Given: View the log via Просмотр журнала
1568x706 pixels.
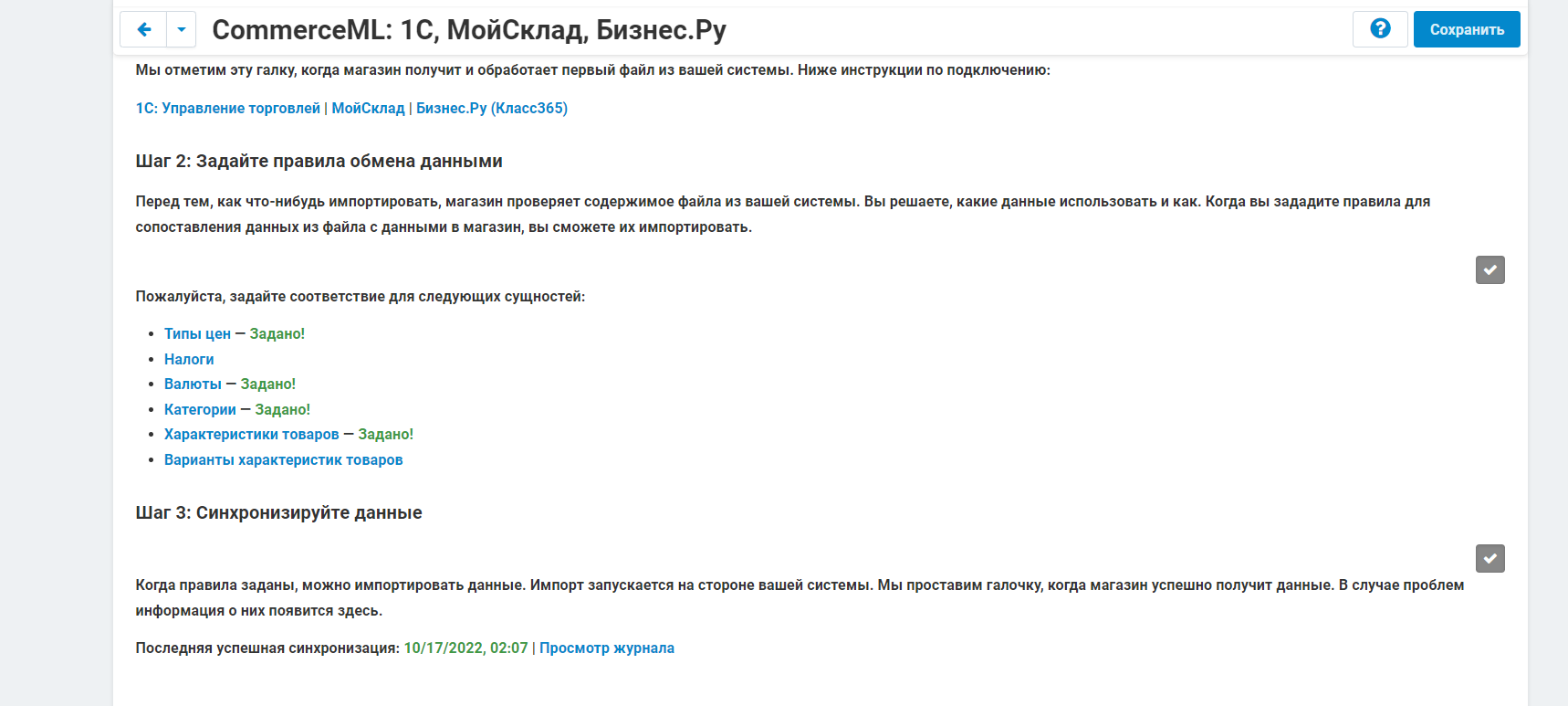Looking at the screenshot, I should pyautogui.click(x=607, y=648).
